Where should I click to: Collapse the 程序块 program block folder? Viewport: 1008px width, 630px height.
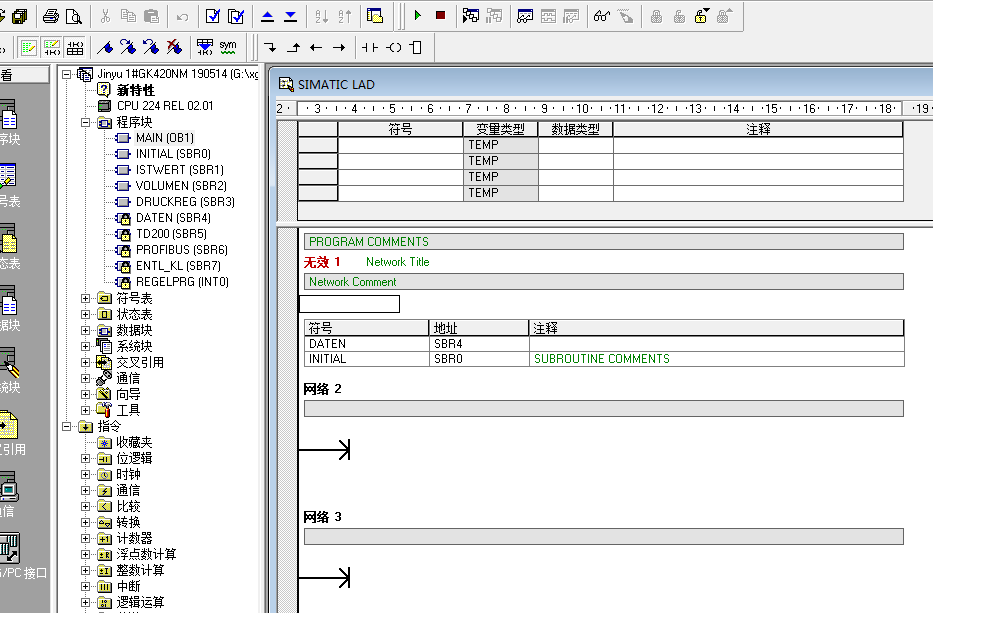85,122
